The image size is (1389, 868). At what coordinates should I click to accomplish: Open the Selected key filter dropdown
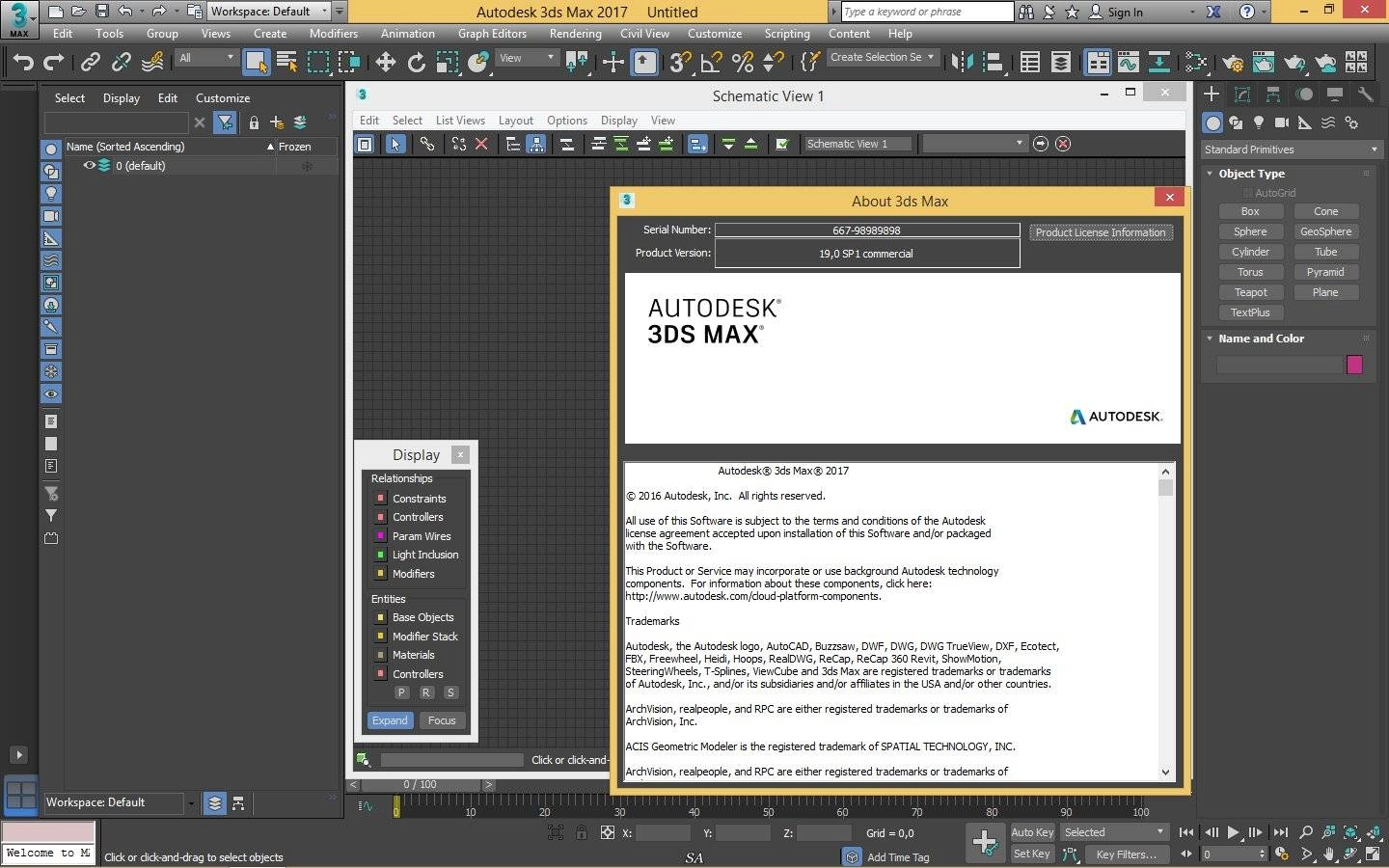(x=1113, y=832)
